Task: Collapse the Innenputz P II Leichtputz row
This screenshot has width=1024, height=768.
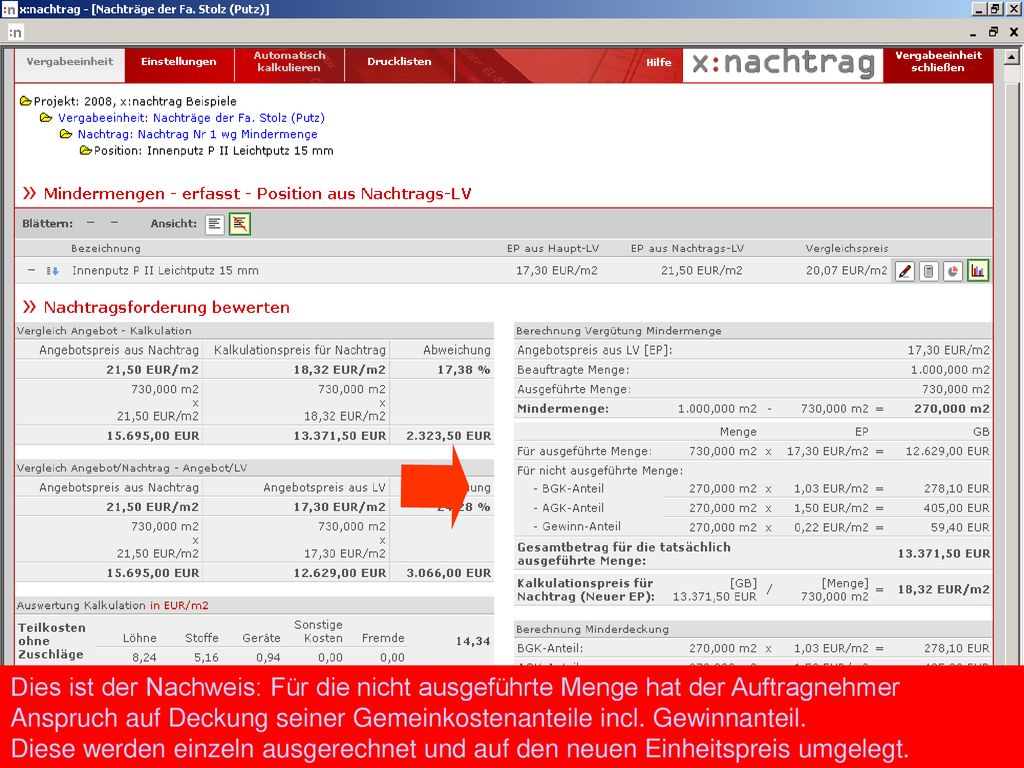Action: (x=31, y=270)
